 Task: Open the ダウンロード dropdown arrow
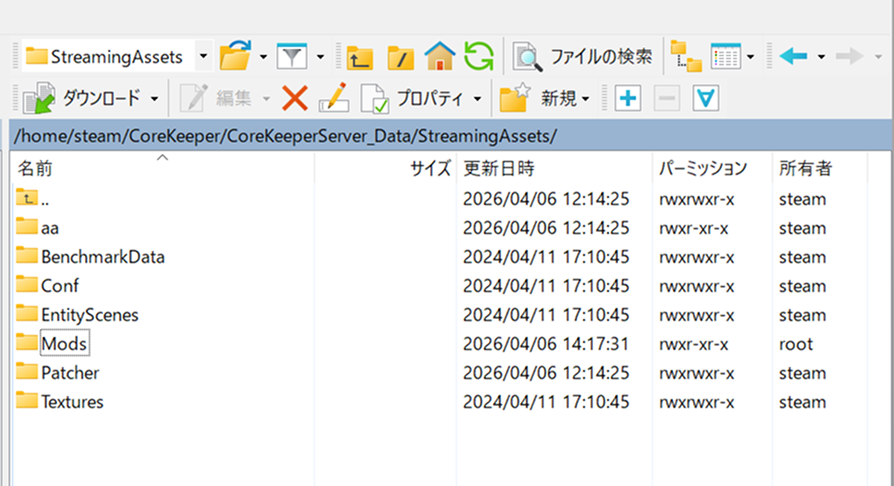coord(155,98)
